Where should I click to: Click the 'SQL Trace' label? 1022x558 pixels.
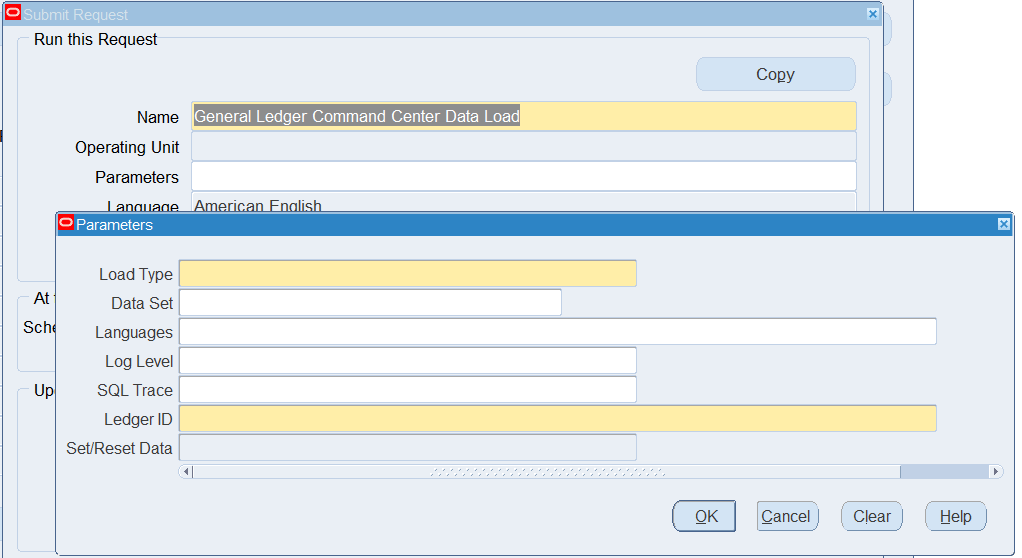point(135,390)
